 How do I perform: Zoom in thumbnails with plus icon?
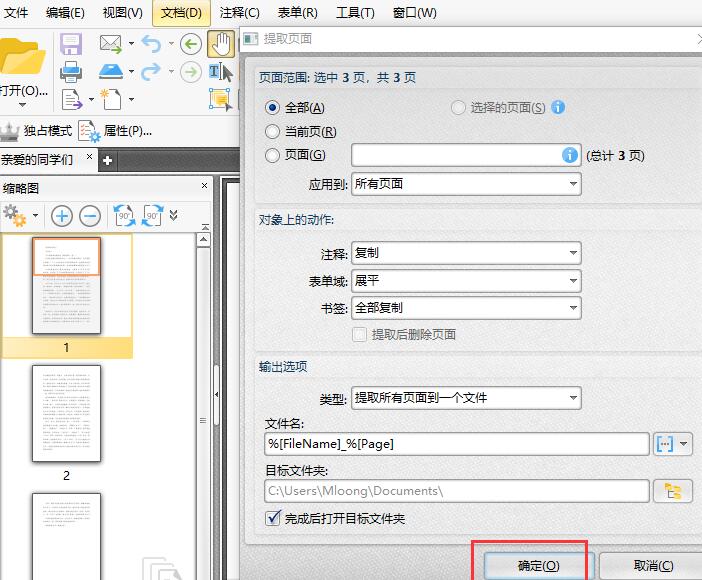pos(62,216)
